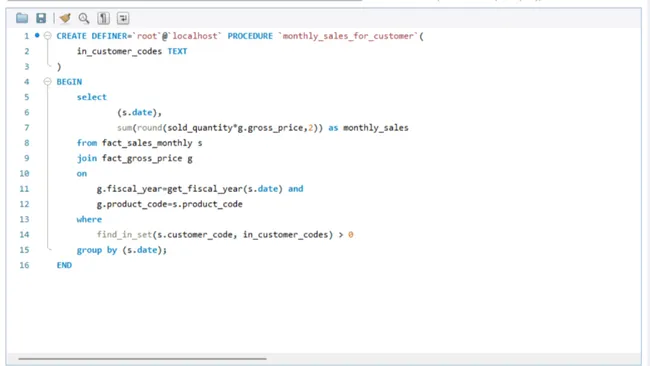Click the beautify/reformat broom icon
Image resolution: width=650 pixels, height=366 pixels.
[x=65, y=18]
